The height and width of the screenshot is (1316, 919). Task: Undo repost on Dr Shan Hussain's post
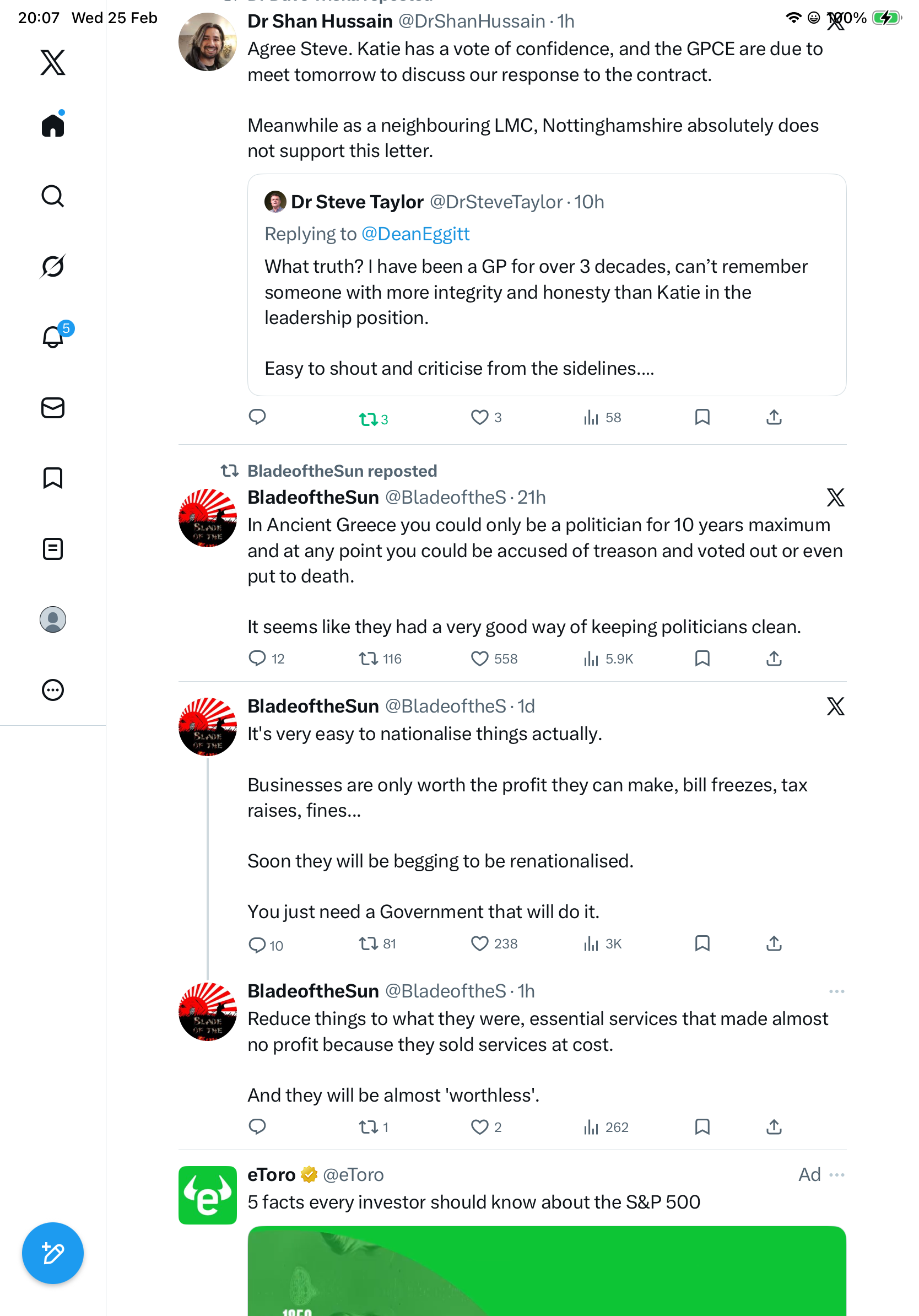click(x=368, y=419)
